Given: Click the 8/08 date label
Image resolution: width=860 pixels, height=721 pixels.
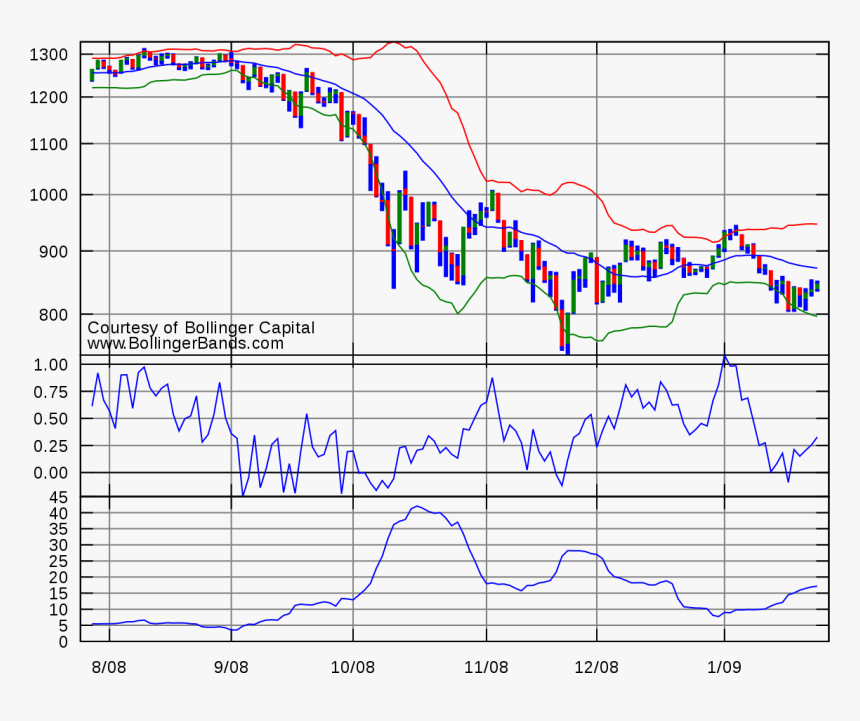Looking at the screenshot, I should pyautogui.click(x=109, y=668).
